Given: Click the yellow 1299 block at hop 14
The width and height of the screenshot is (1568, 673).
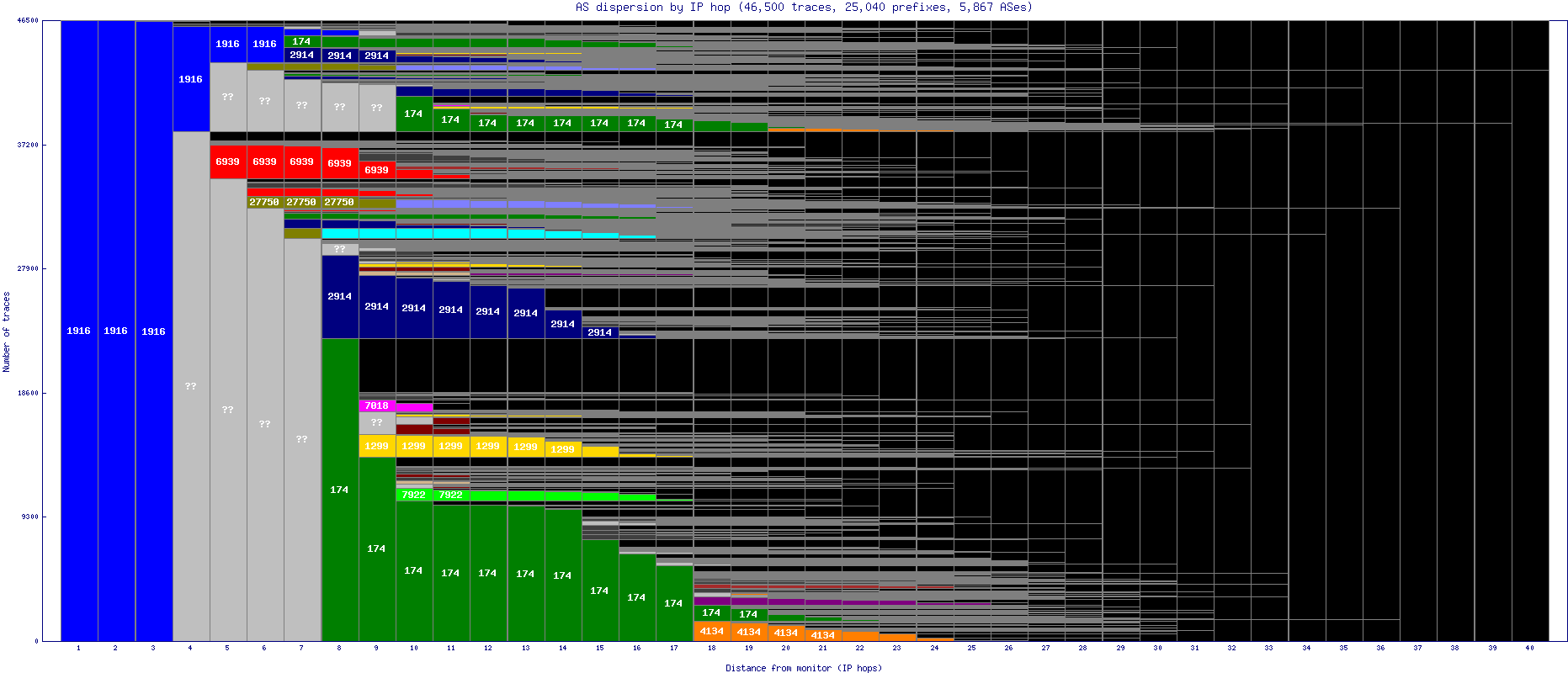Looking at the screenshot, I should click(x=563, y=449).
